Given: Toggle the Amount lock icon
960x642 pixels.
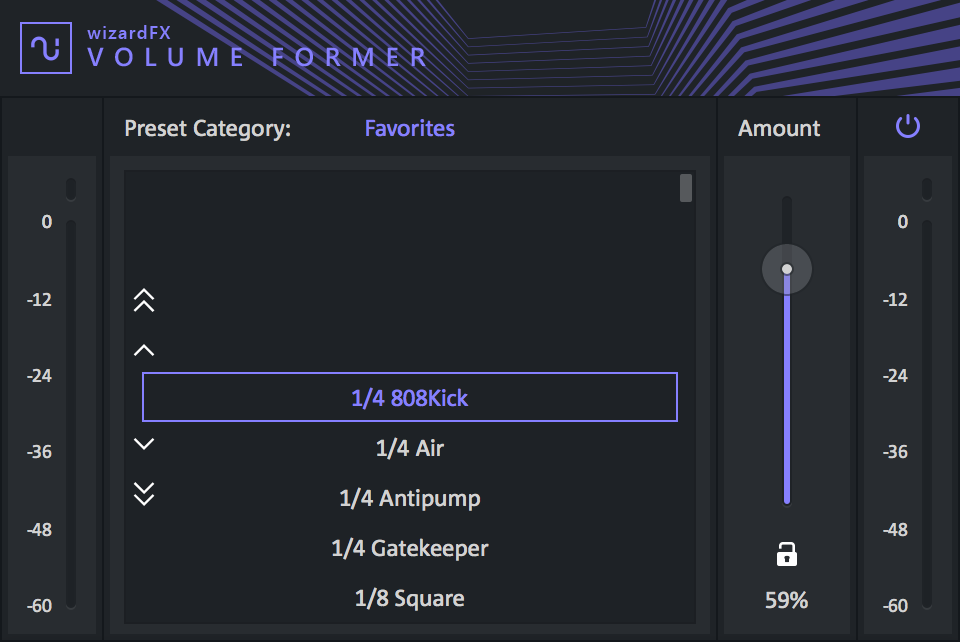Looking at the screenshot, I should click(x=787, y=553).
